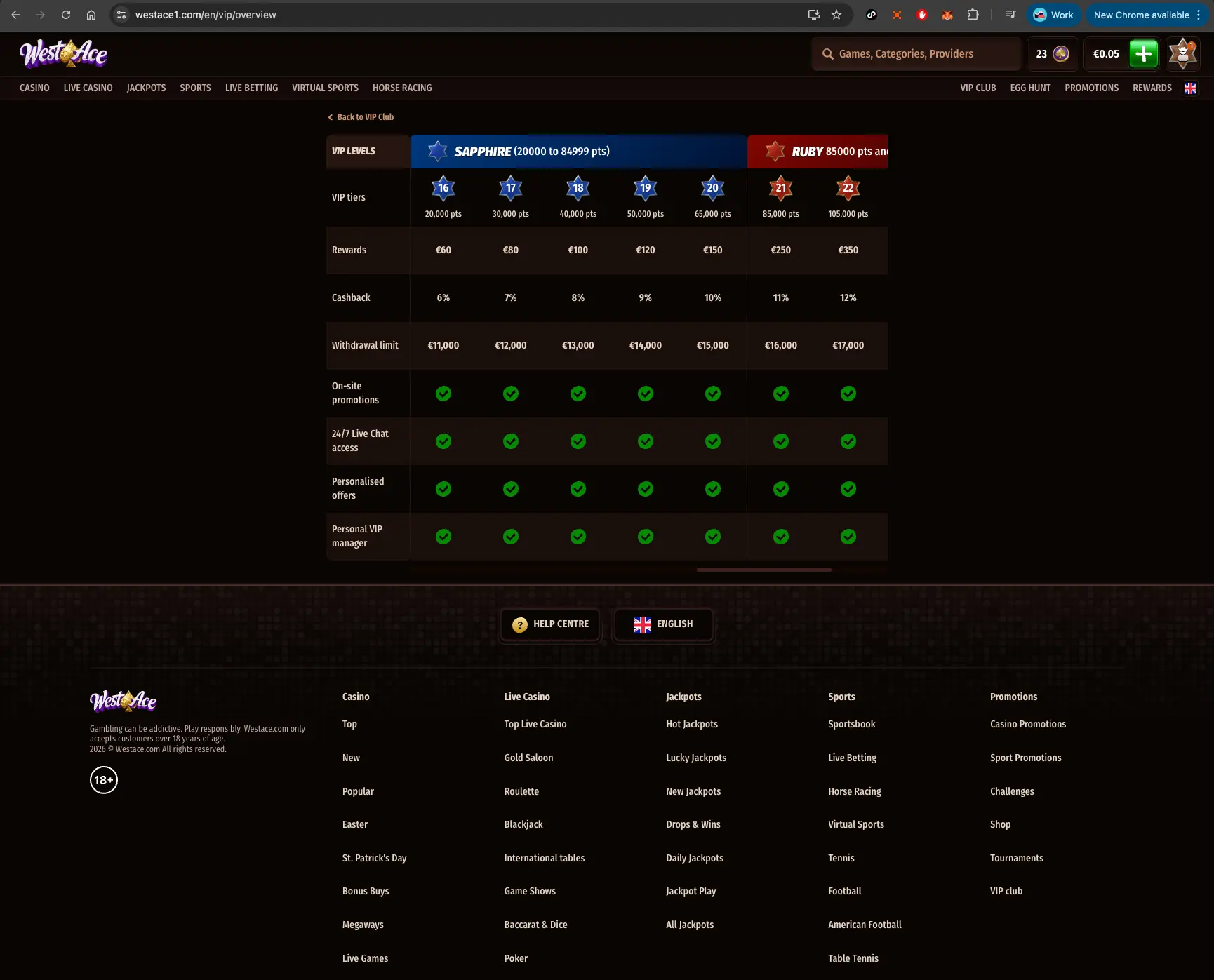Click the Games, Categories, Providers search field
Screen dimensions: 1214x980
coord(916,54)
